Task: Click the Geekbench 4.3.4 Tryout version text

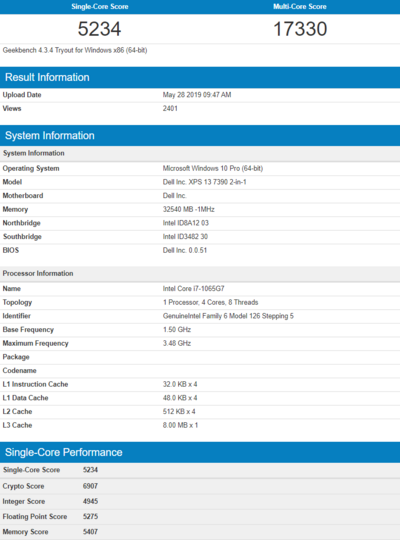Action: click(x=75, y=50)
